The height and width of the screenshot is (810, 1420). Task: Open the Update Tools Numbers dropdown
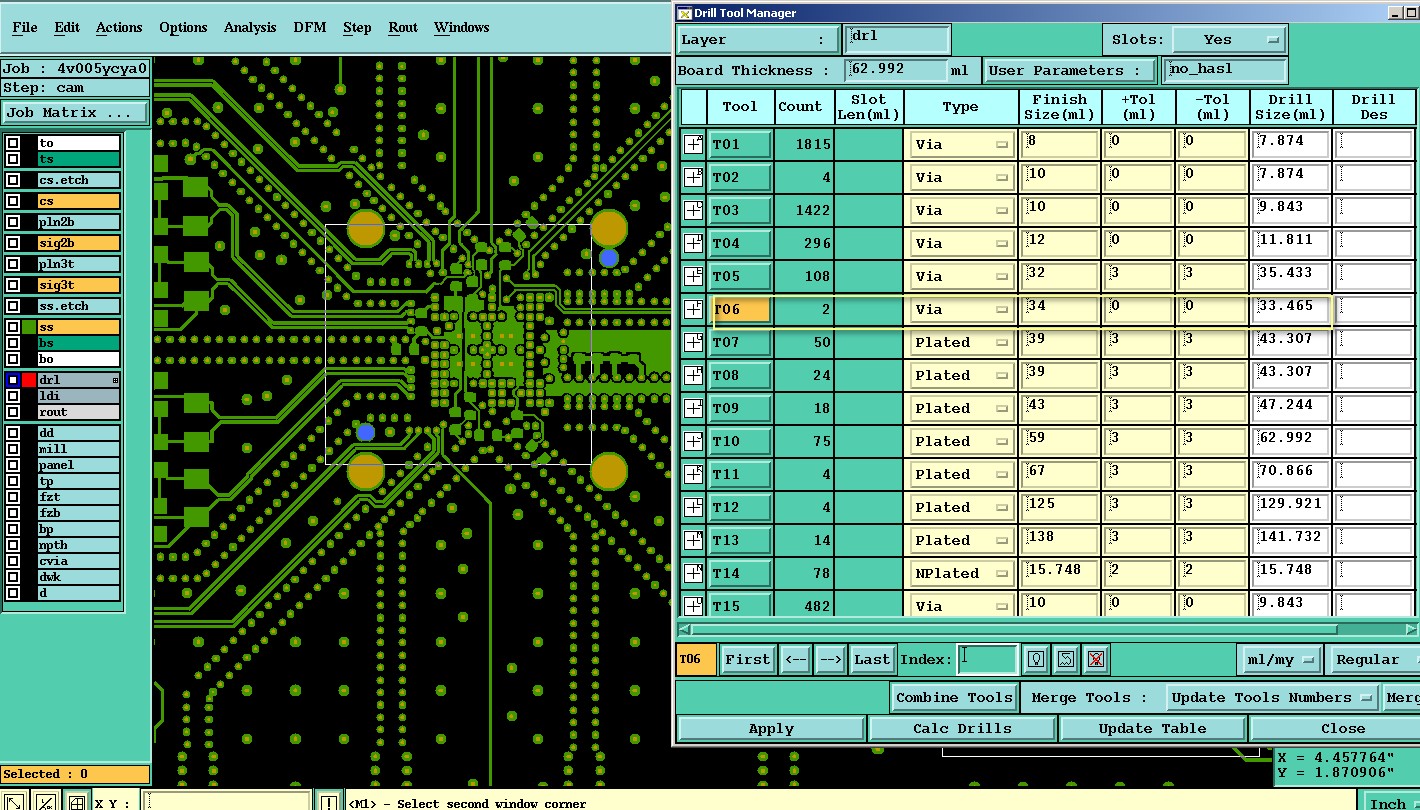[1271, 697]
